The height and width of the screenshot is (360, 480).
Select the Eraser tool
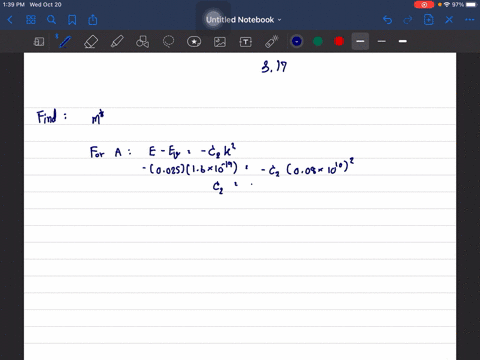(91, 42)
